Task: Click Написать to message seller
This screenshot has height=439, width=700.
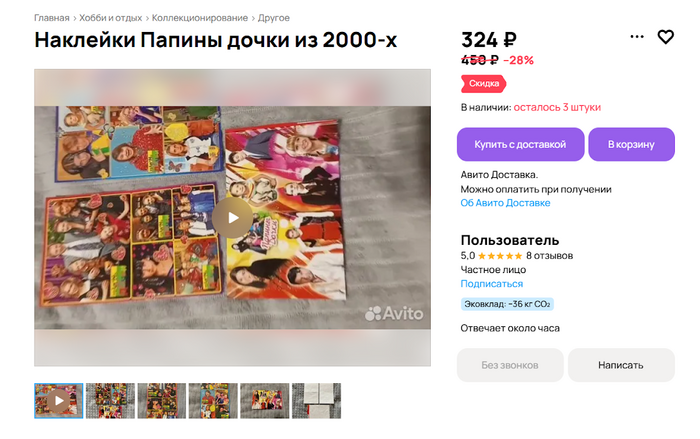Action: click(621, 365)
